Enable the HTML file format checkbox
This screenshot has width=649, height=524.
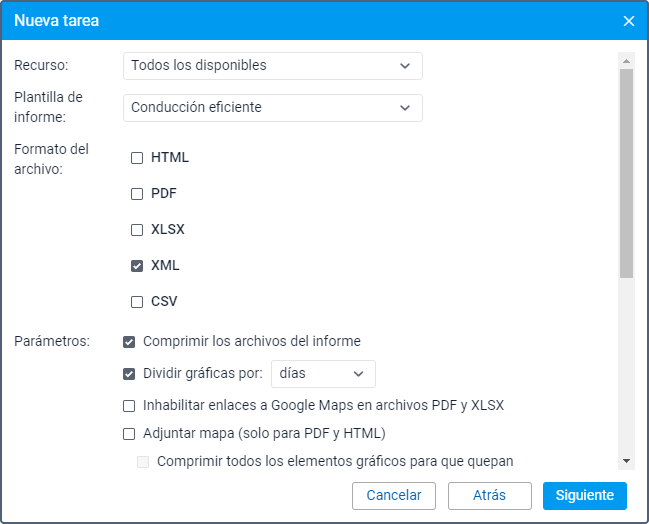pos(137,158)
